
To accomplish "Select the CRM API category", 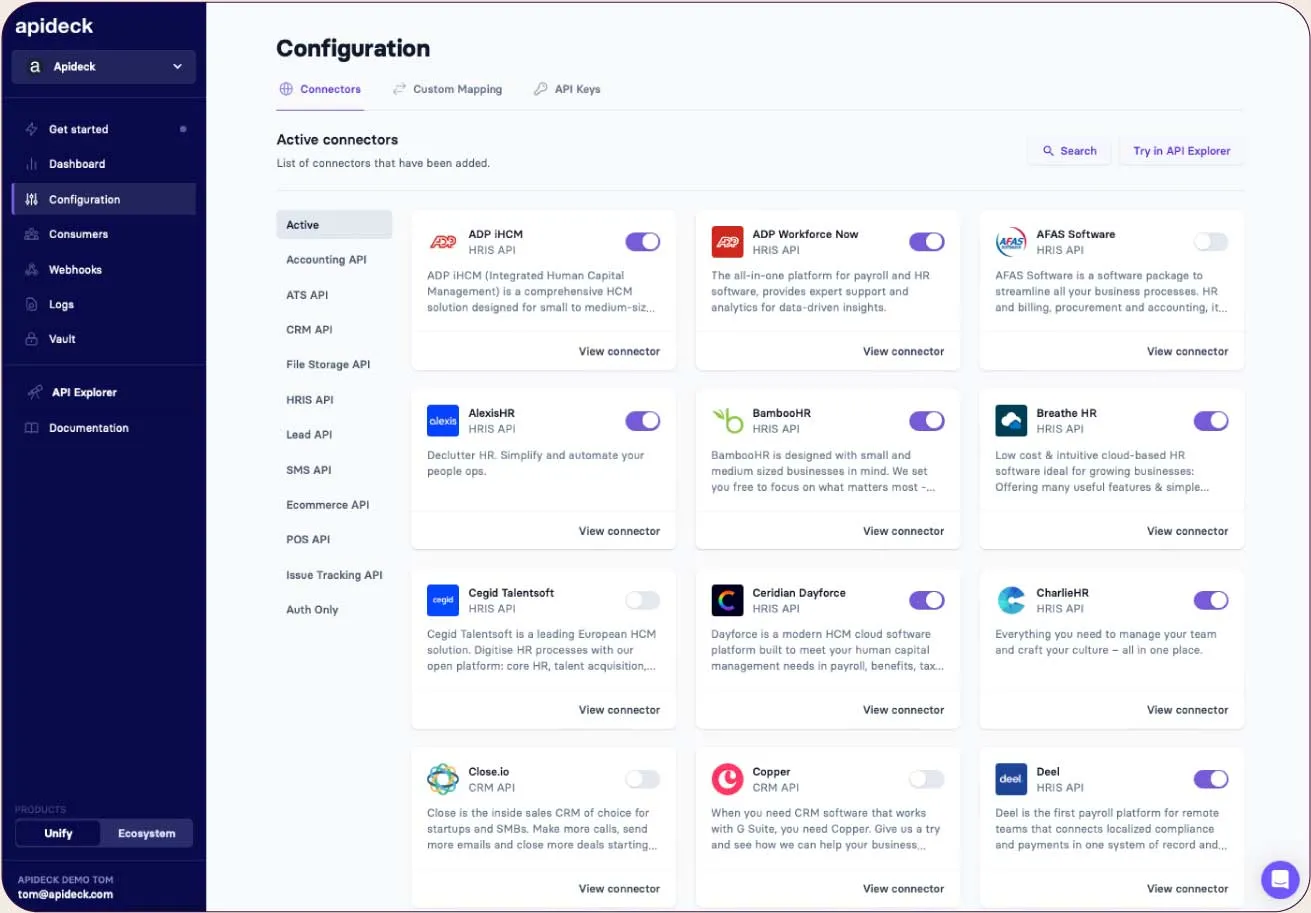I will coord(309,330).
